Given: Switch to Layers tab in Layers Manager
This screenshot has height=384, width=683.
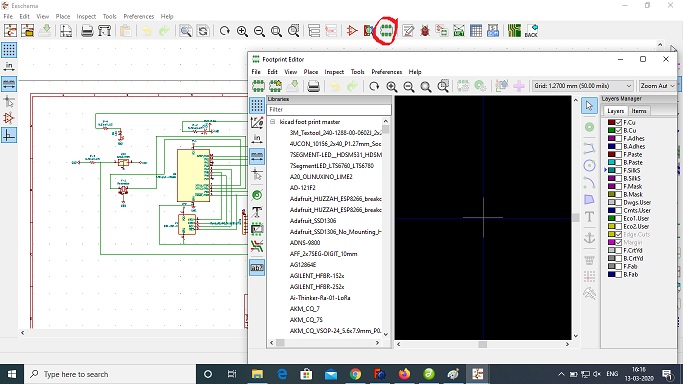Looking at the screenshot, I should pyautogui.click(x=615, y=111).
